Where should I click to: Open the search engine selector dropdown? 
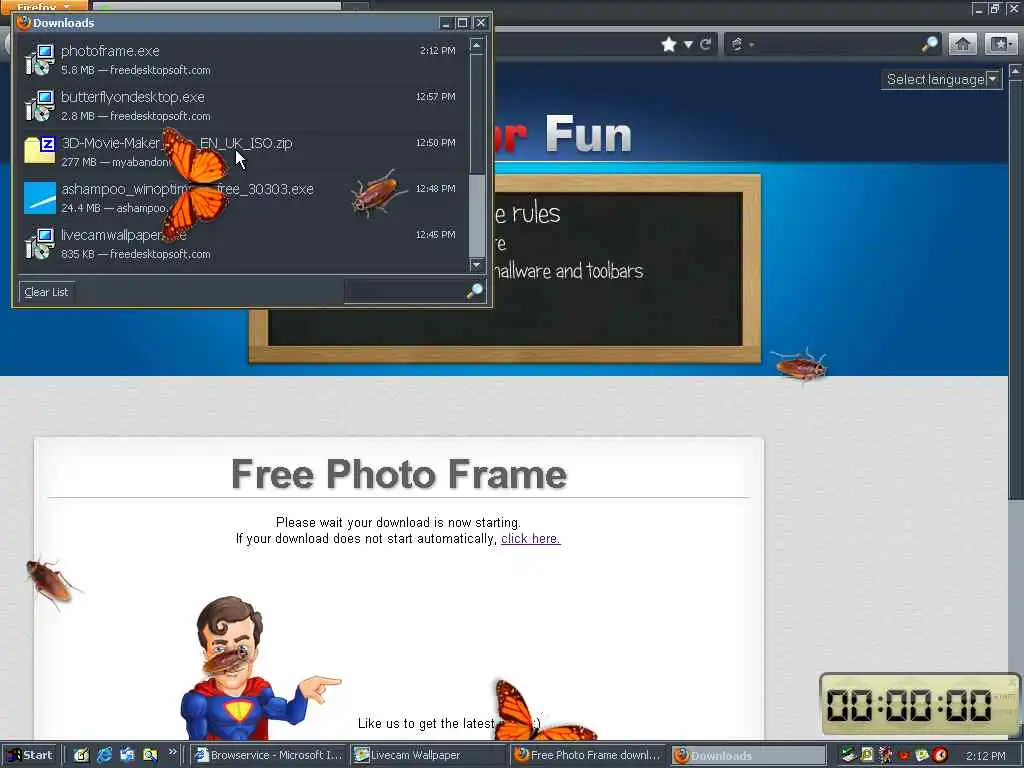coord(742,44)
